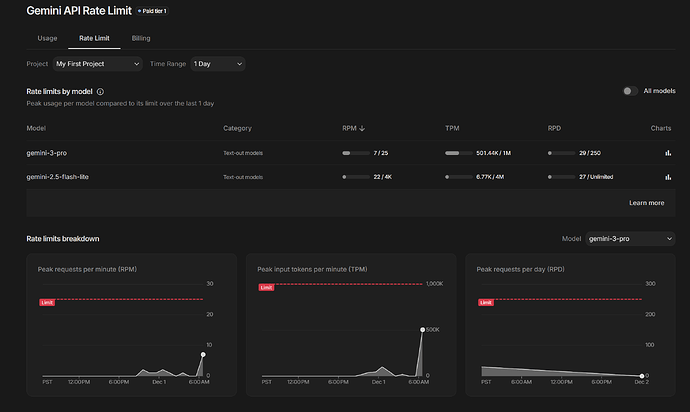Click the Limit marker on TPM chart
This screenshot has width=690, height=412.
266,287
